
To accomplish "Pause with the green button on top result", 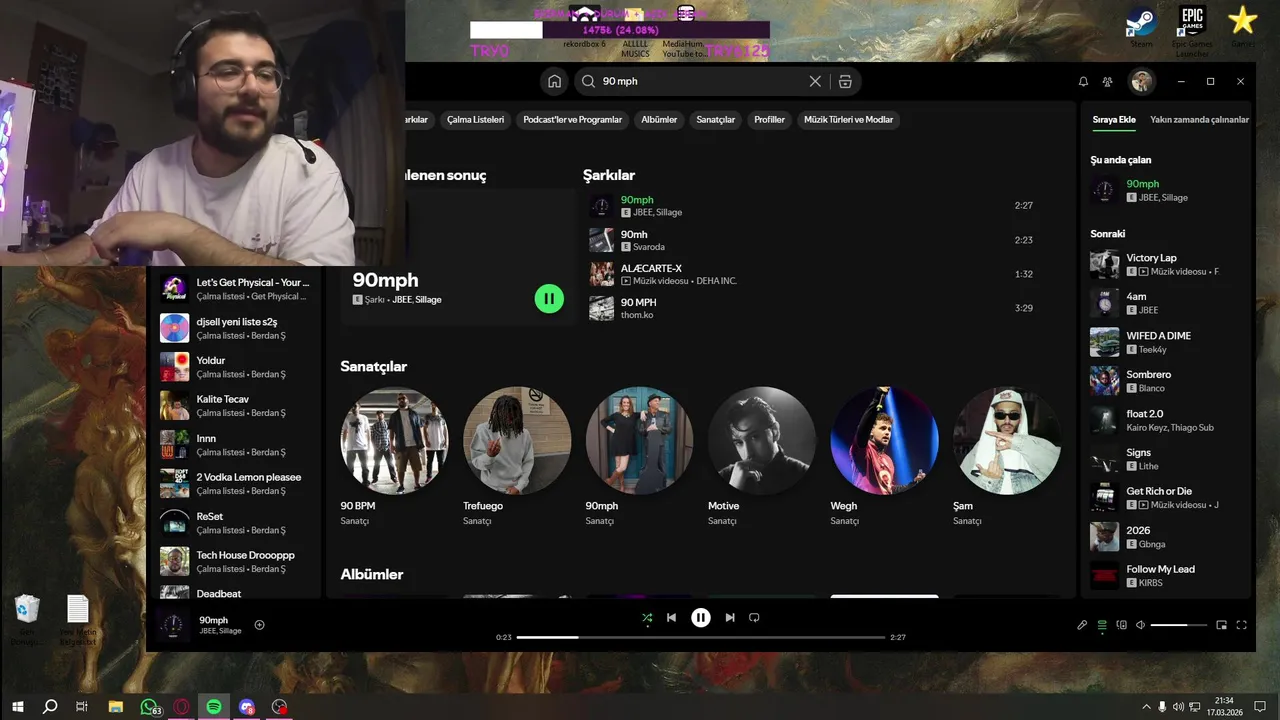I will (x=549, y=298).
